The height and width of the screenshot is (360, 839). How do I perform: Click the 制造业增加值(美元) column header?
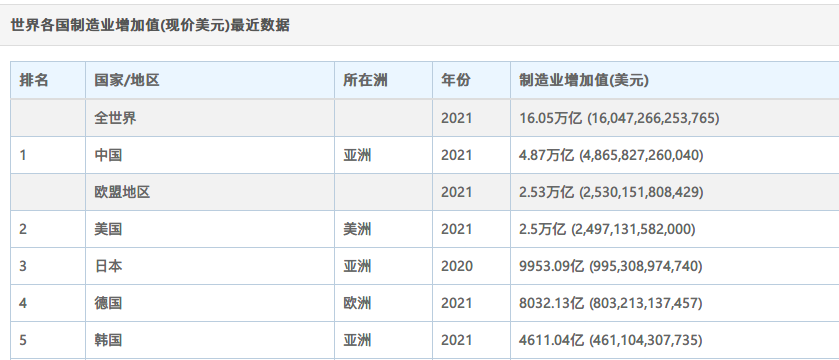click(x=584, y=80)
